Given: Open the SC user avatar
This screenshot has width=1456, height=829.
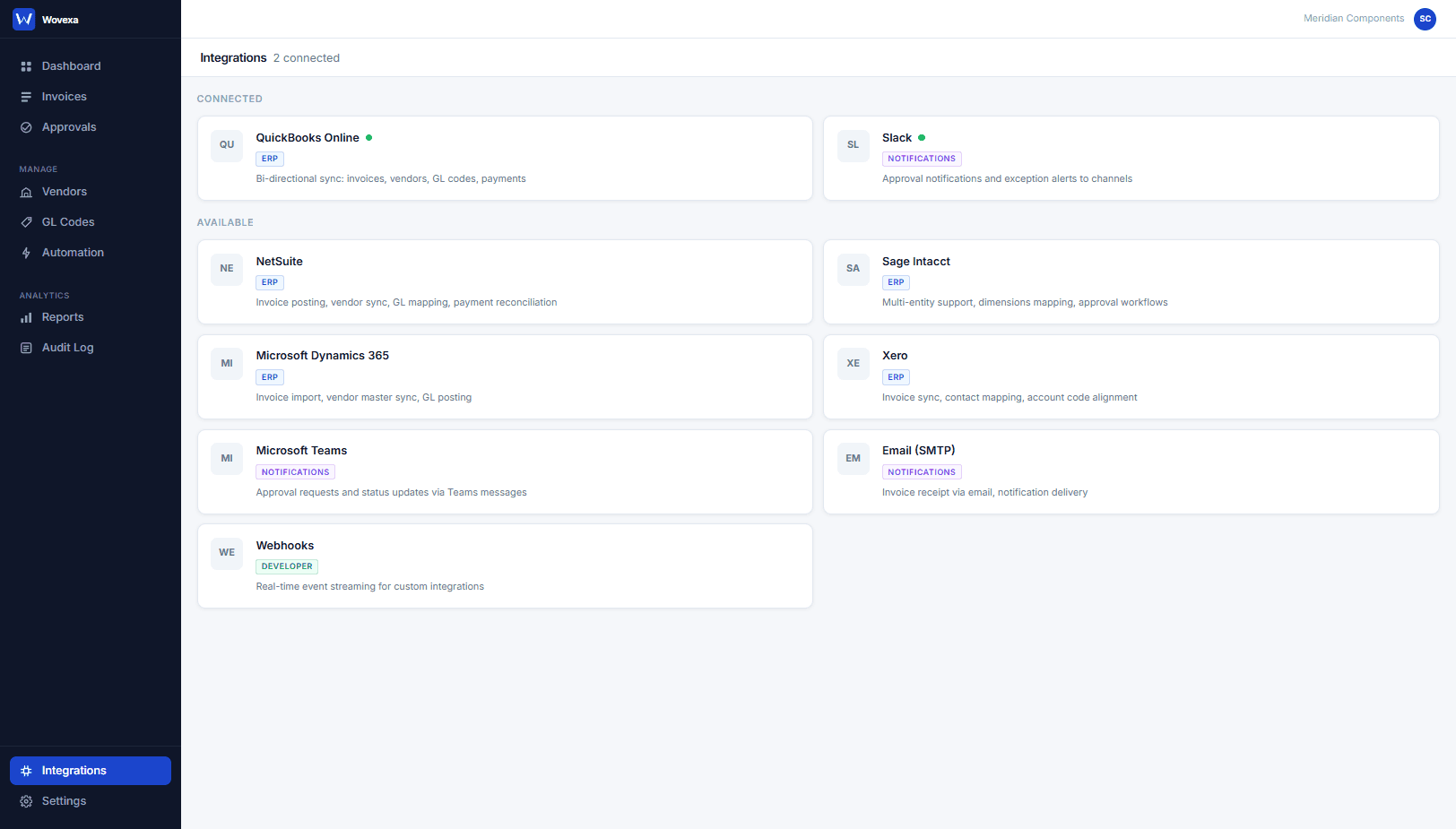Looking at the screenshot, I should click(x=1425, y=19).
